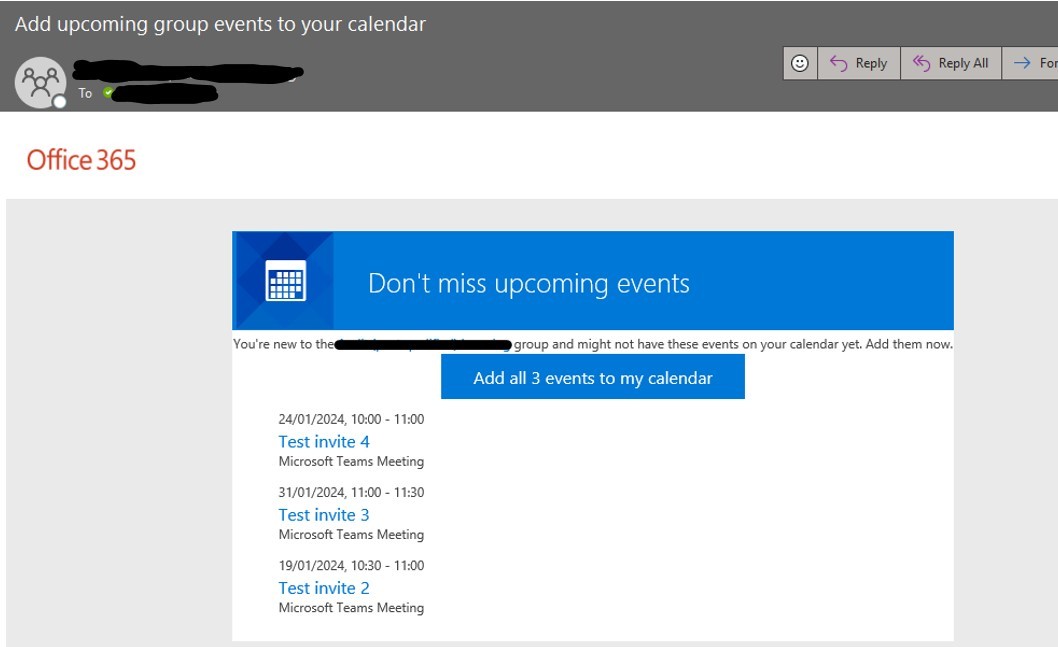This screenshot has width=1058, height=647.
Task: Open the Test invite 3 link
Action: [324, 515]
